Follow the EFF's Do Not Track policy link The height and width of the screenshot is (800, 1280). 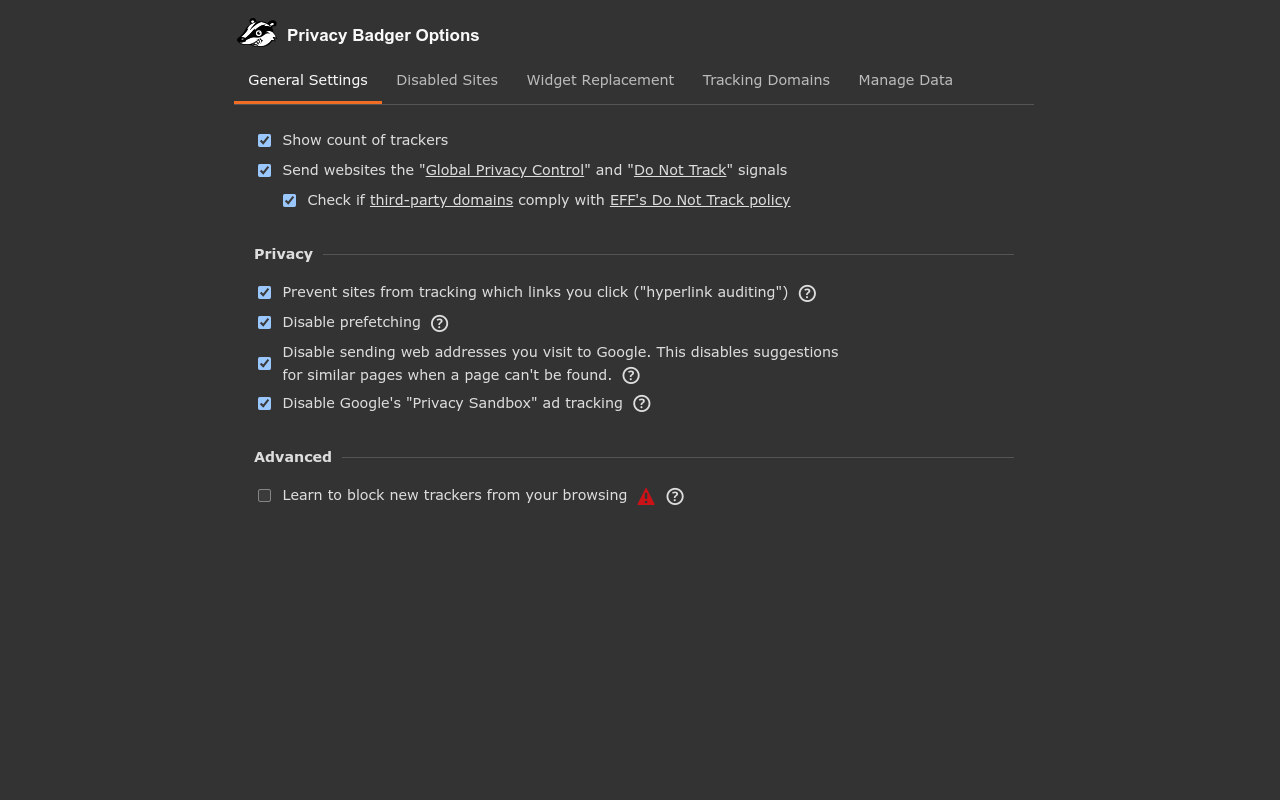tap(699, 200)
